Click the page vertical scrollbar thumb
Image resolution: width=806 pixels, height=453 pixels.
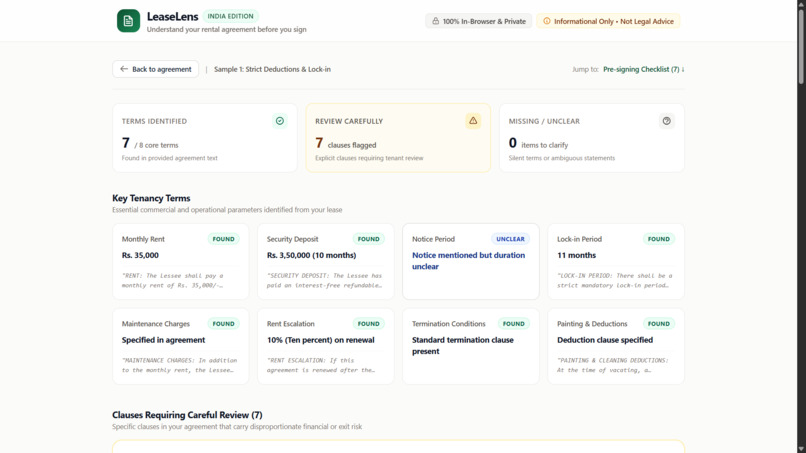coord(801,45)
